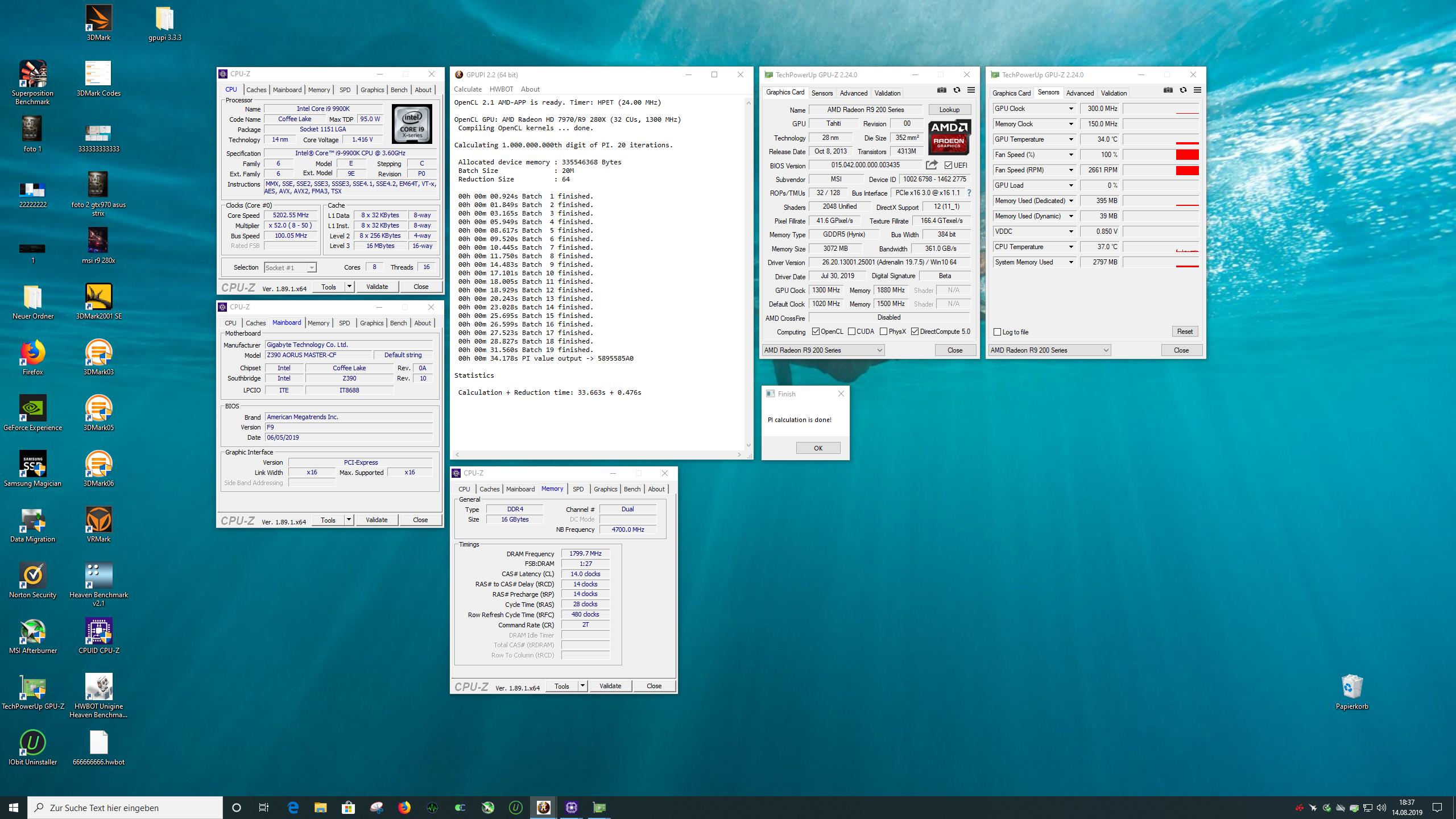
Task: Open the Calculate menu in GPUPI
Action: (468, 89)
